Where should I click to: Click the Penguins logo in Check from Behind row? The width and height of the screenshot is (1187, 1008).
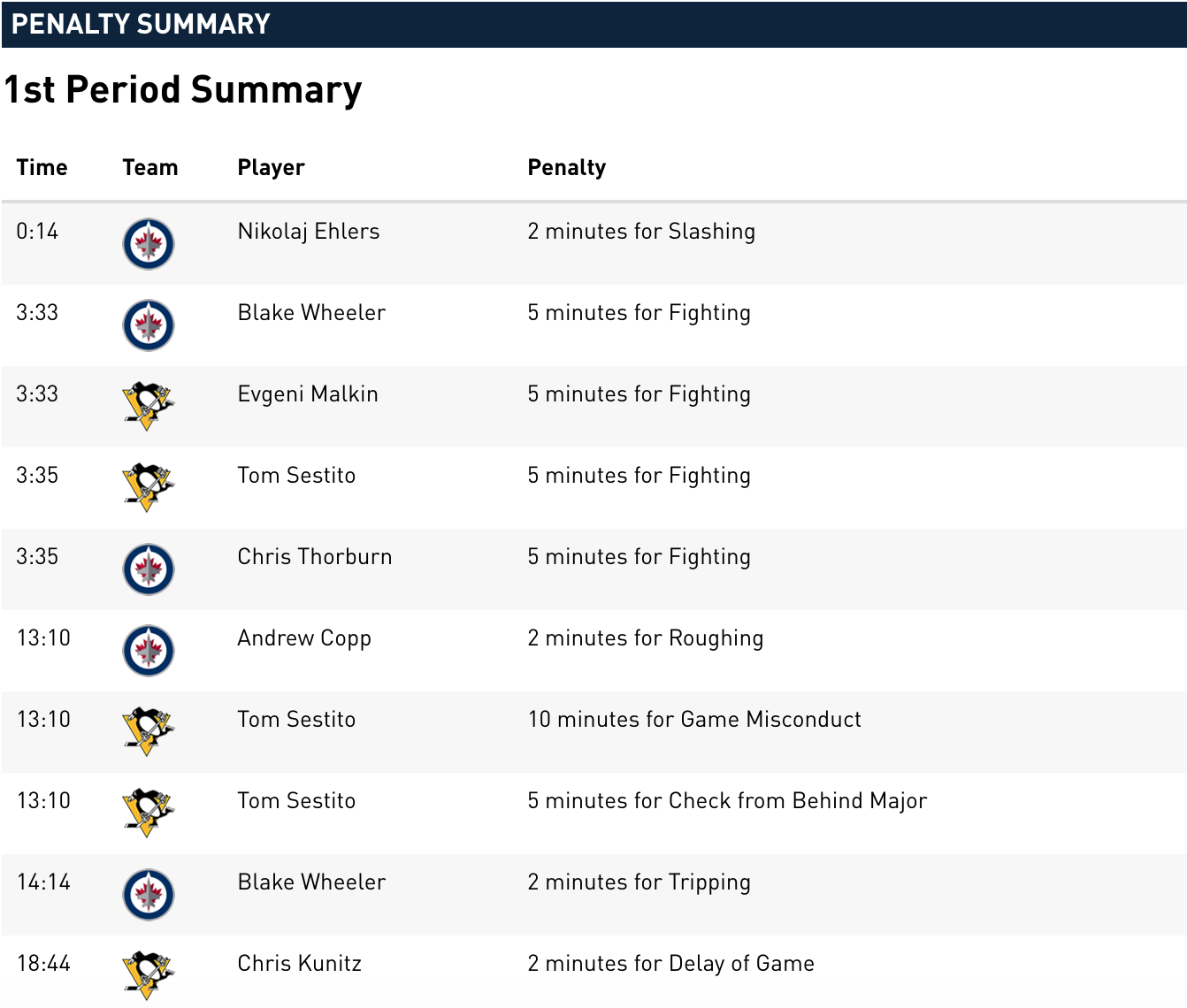(149, 813)
